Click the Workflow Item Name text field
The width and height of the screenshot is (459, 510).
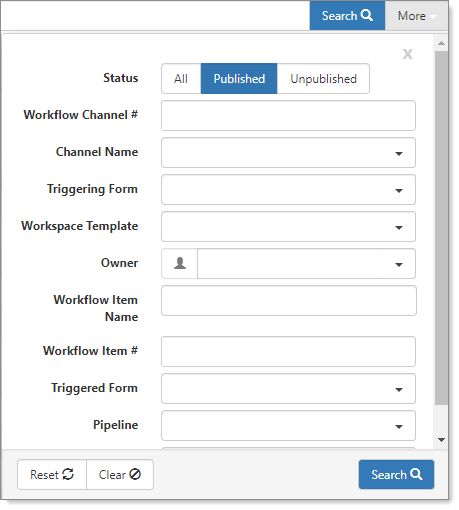pos(289,301)
